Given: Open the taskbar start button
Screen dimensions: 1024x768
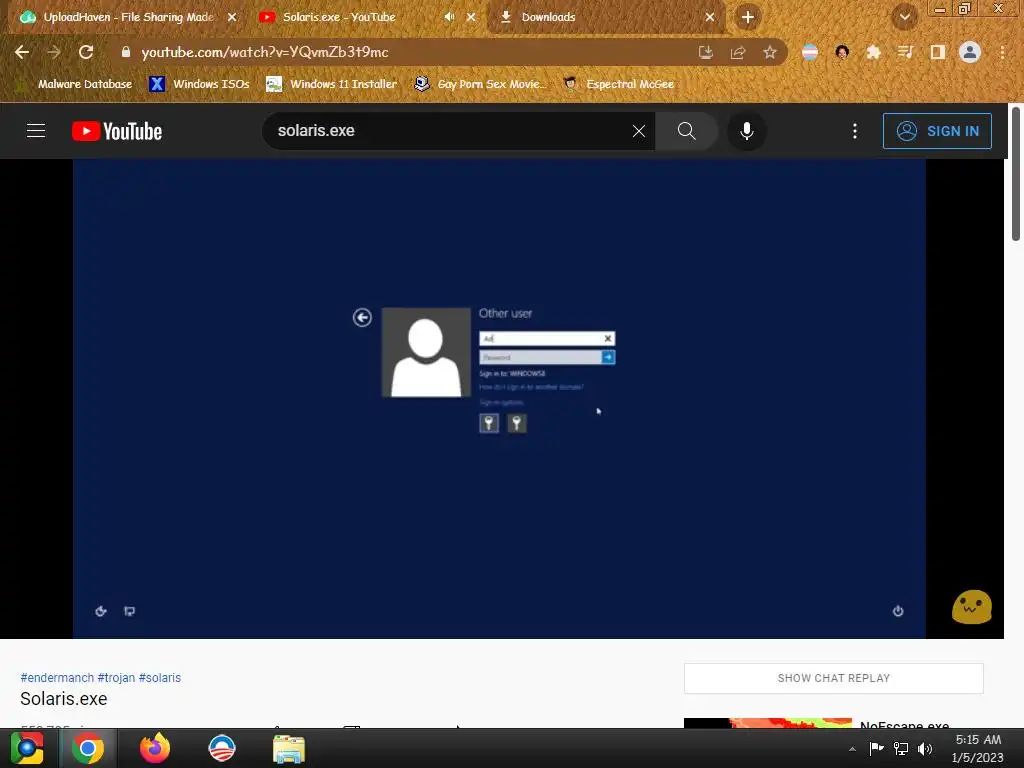Looking at the screenshot, I should pyautogui.click(x=27, y=748).
